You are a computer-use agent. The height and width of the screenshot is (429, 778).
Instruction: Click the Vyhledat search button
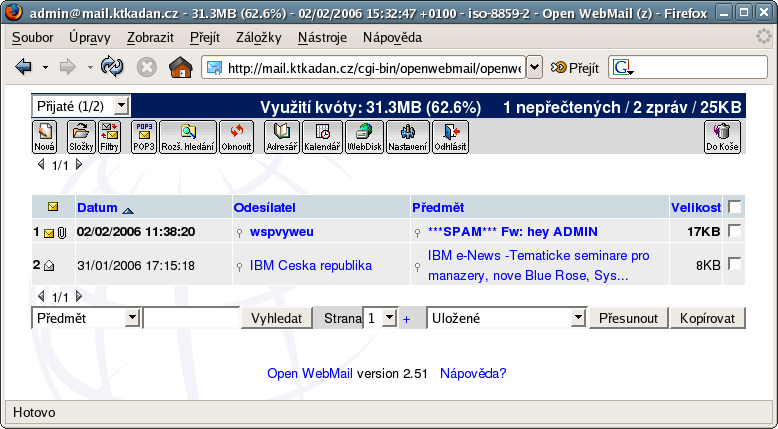tap(276, 318)
